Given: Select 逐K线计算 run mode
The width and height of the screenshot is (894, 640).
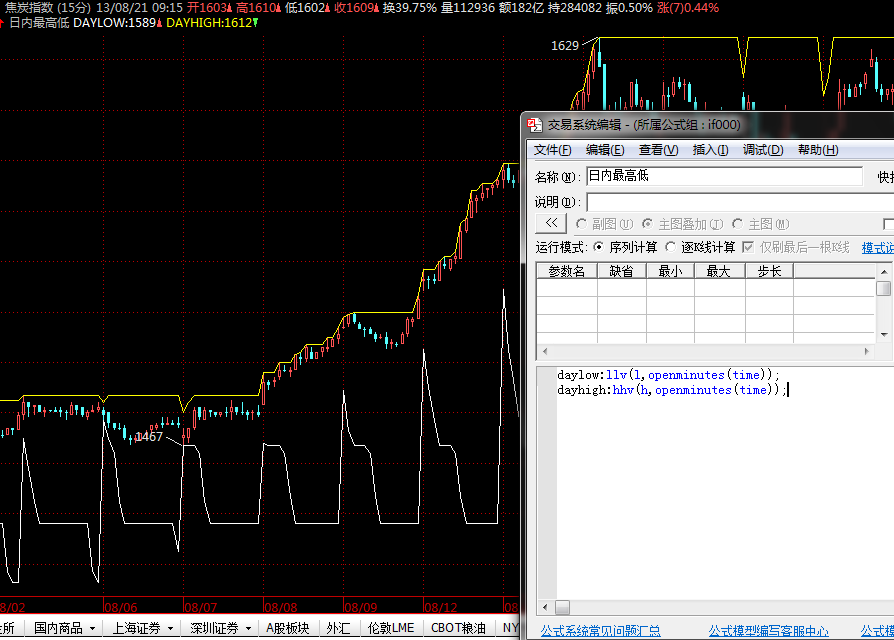Looking at the screenshot, I should click(x=671, y=247).
